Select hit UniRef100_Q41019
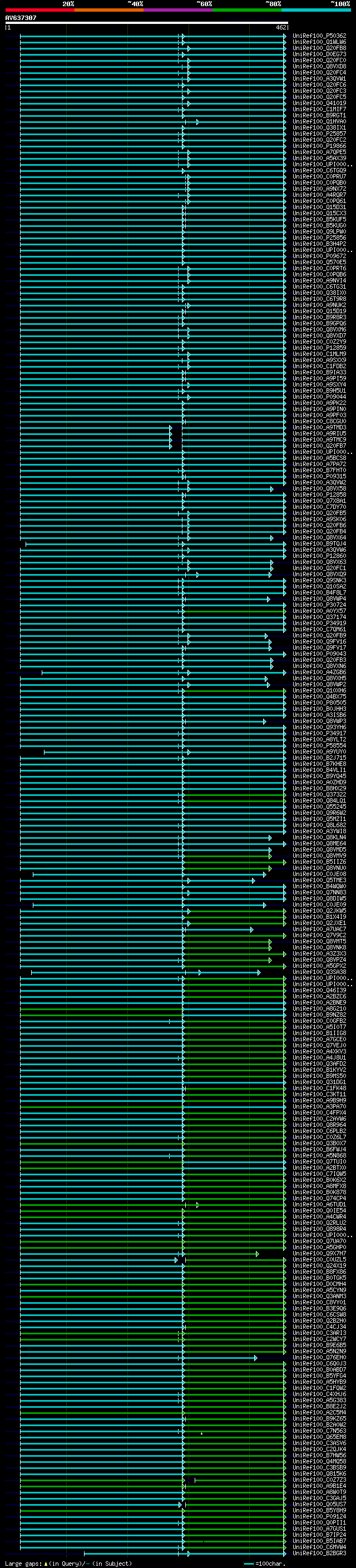The image size is (356, 1568). click(319, 103)
